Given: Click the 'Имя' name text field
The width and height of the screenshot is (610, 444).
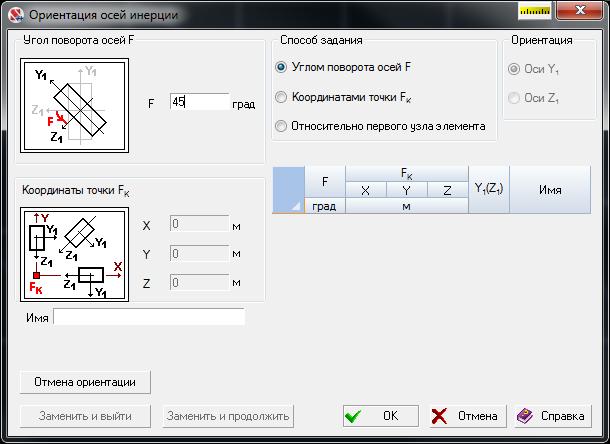Looking at the screenshot, I should [x=149, y=317].
